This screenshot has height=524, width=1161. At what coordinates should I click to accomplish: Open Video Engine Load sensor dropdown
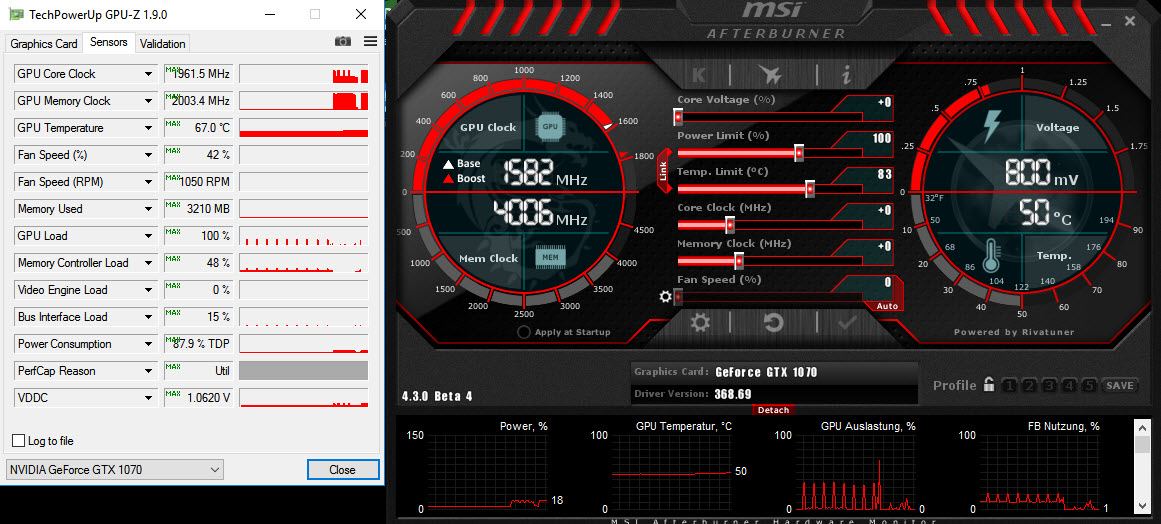(x=148, y=290)
